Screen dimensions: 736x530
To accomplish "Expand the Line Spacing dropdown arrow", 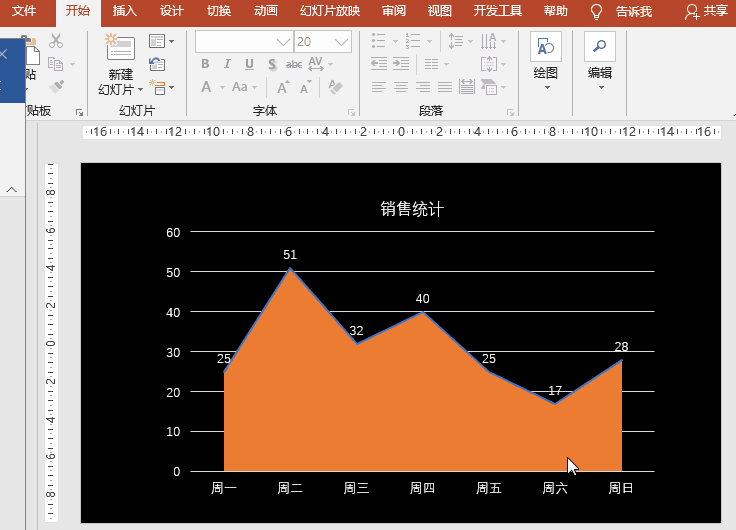I will (470, 41).
